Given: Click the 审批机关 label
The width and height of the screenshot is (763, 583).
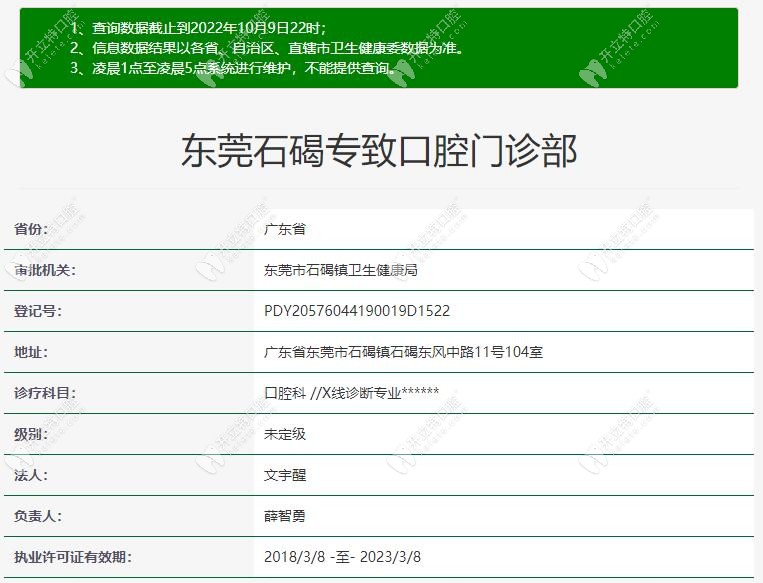Looking at the screenshot, I should 45,270.
